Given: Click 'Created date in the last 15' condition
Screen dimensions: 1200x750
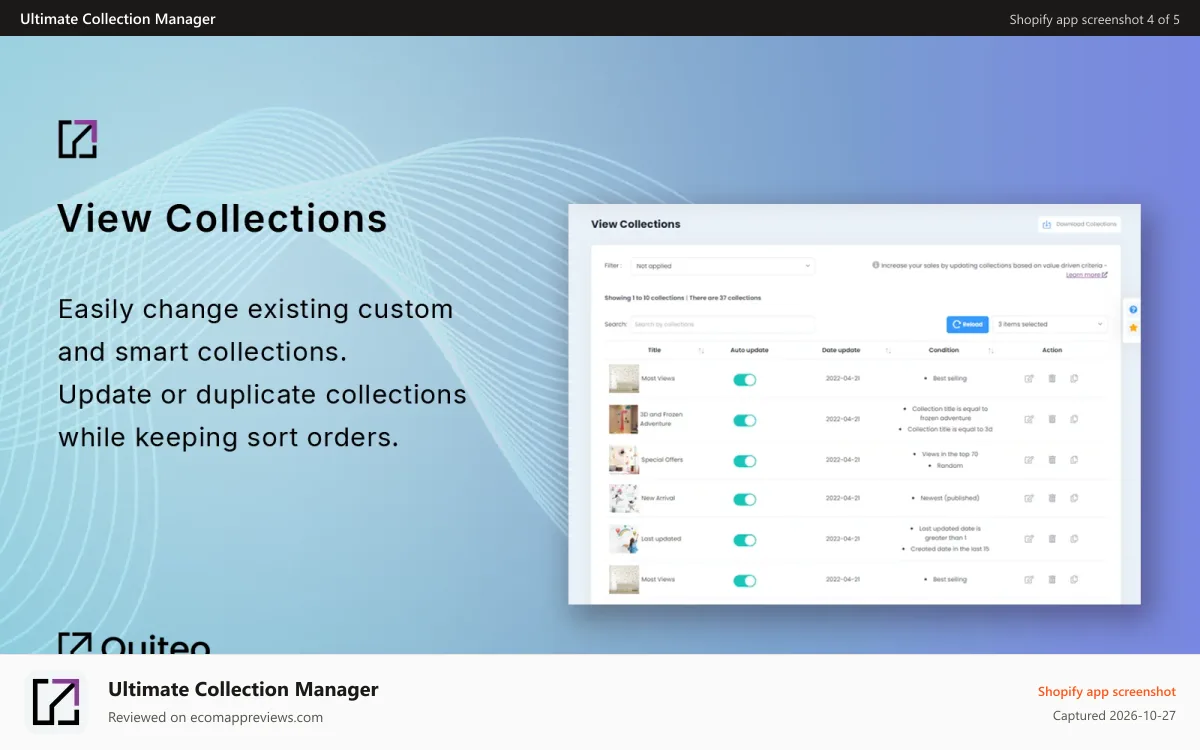Looking at the screenshot, I should point(950,549).
